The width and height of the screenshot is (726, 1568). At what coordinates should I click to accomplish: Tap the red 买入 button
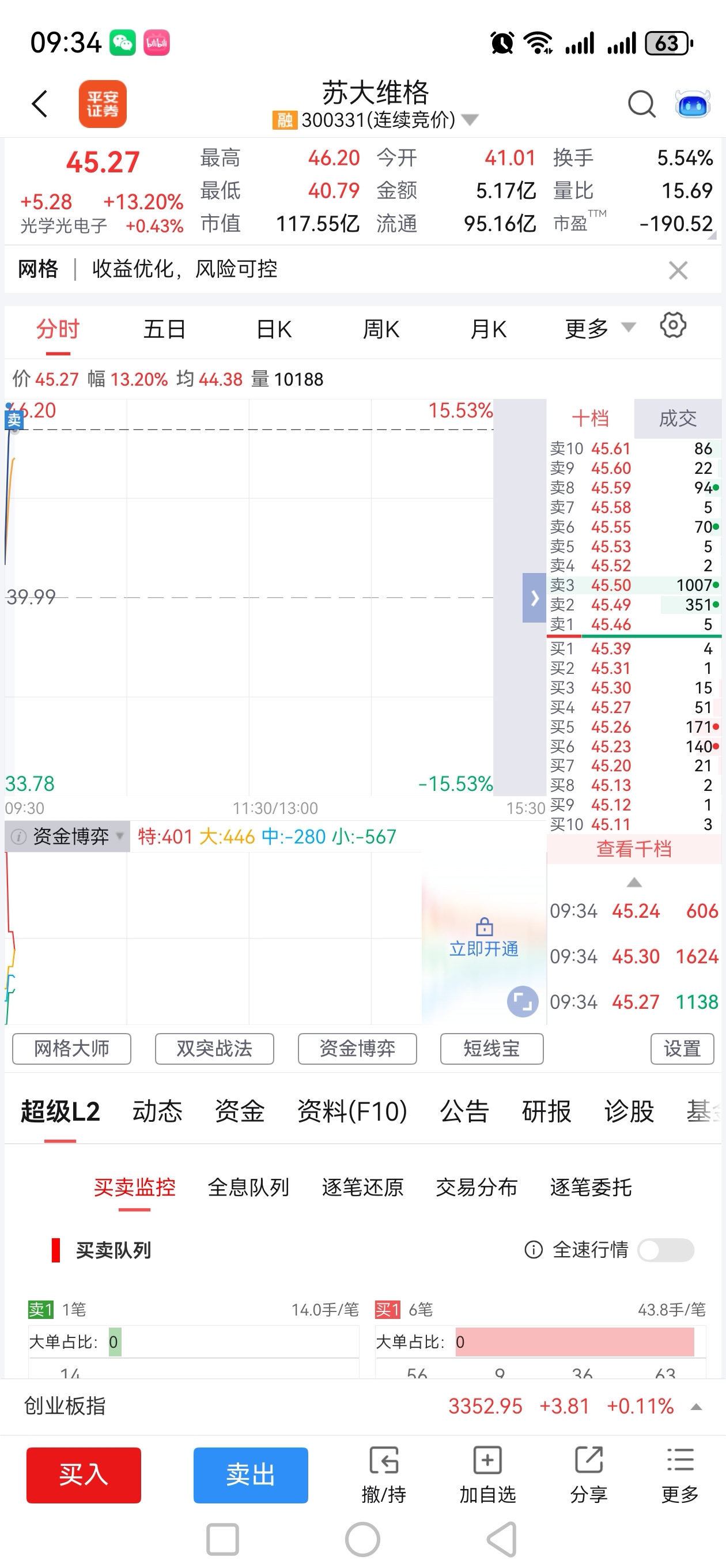point(84,1475)
